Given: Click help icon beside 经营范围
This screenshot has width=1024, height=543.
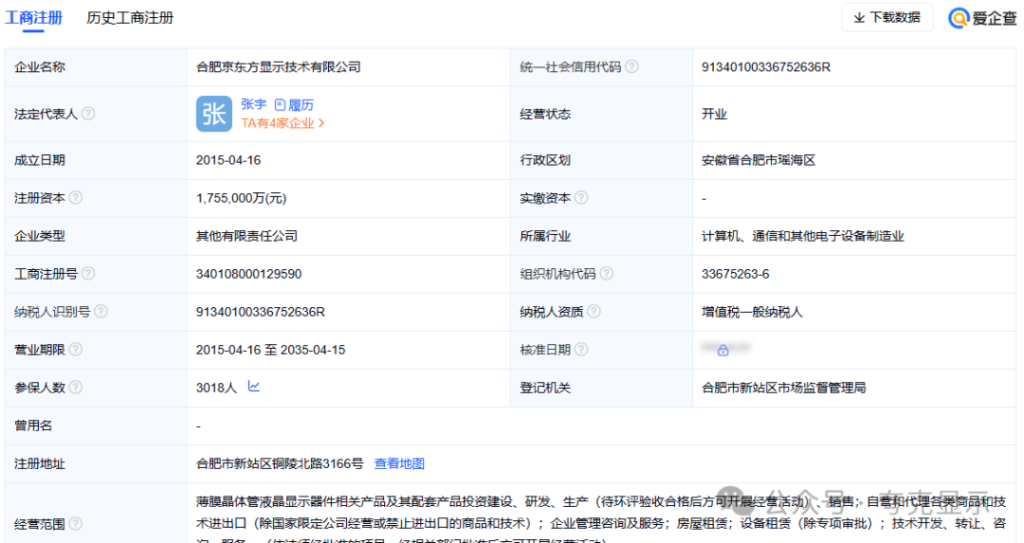Looking at the screenshot, I should coord(76,523).
